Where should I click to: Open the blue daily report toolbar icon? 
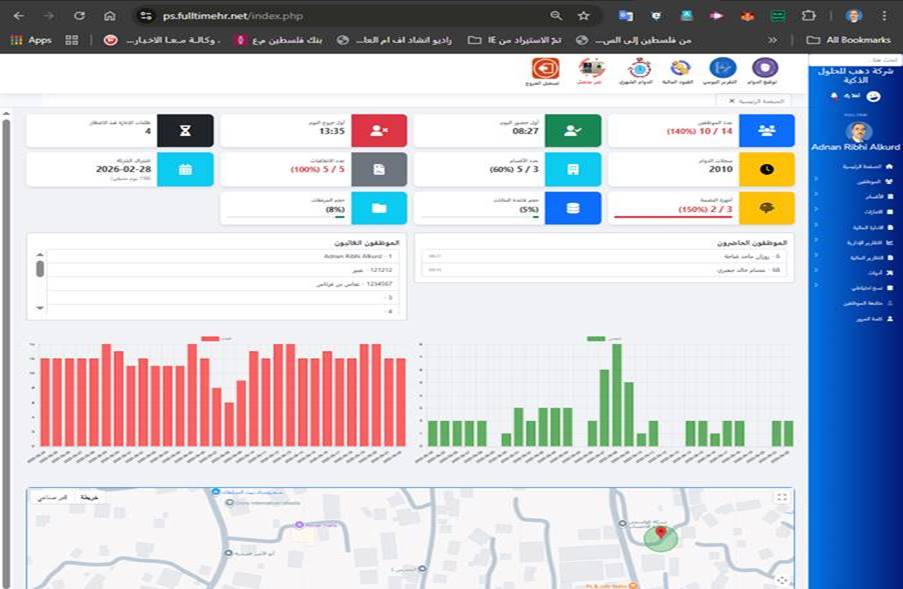pos(722,69)
